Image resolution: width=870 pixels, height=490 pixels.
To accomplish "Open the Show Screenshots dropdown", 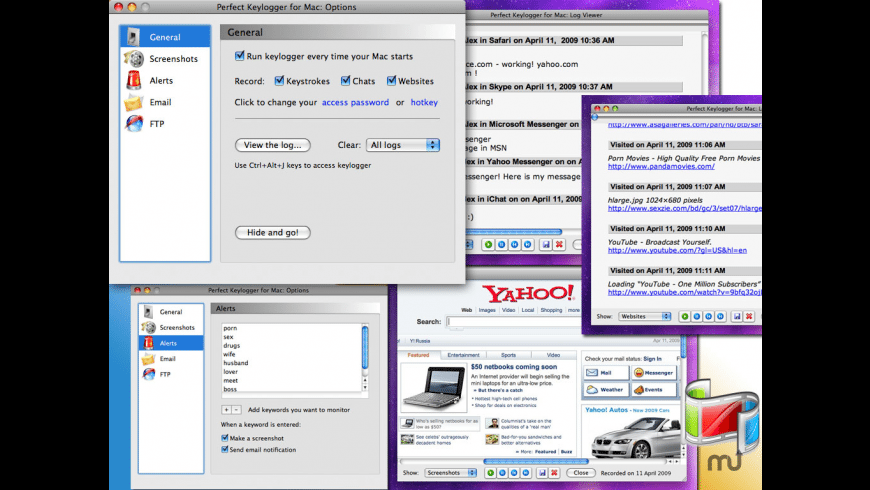I will (x=451, y=473).
